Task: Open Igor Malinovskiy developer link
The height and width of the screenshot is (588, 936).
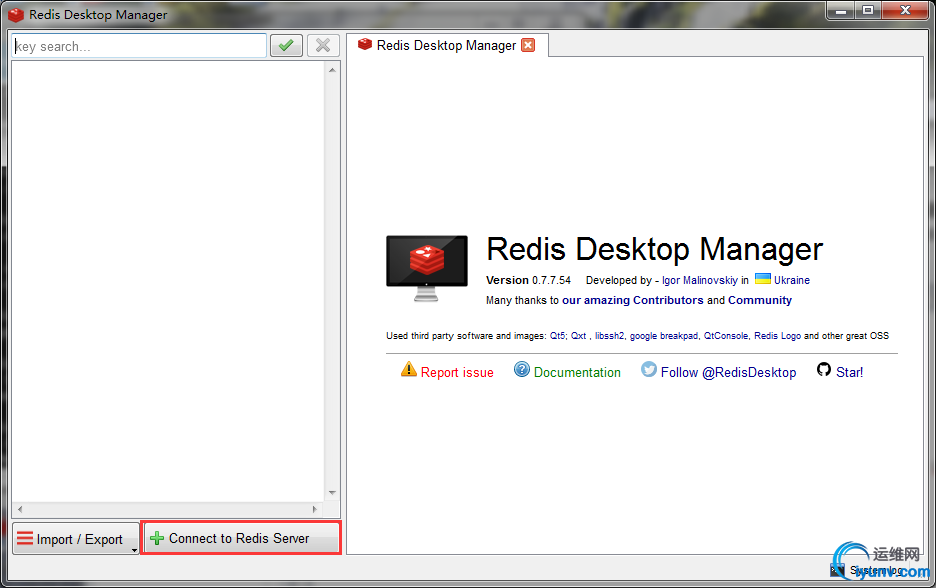Action: tap(700, 280)
